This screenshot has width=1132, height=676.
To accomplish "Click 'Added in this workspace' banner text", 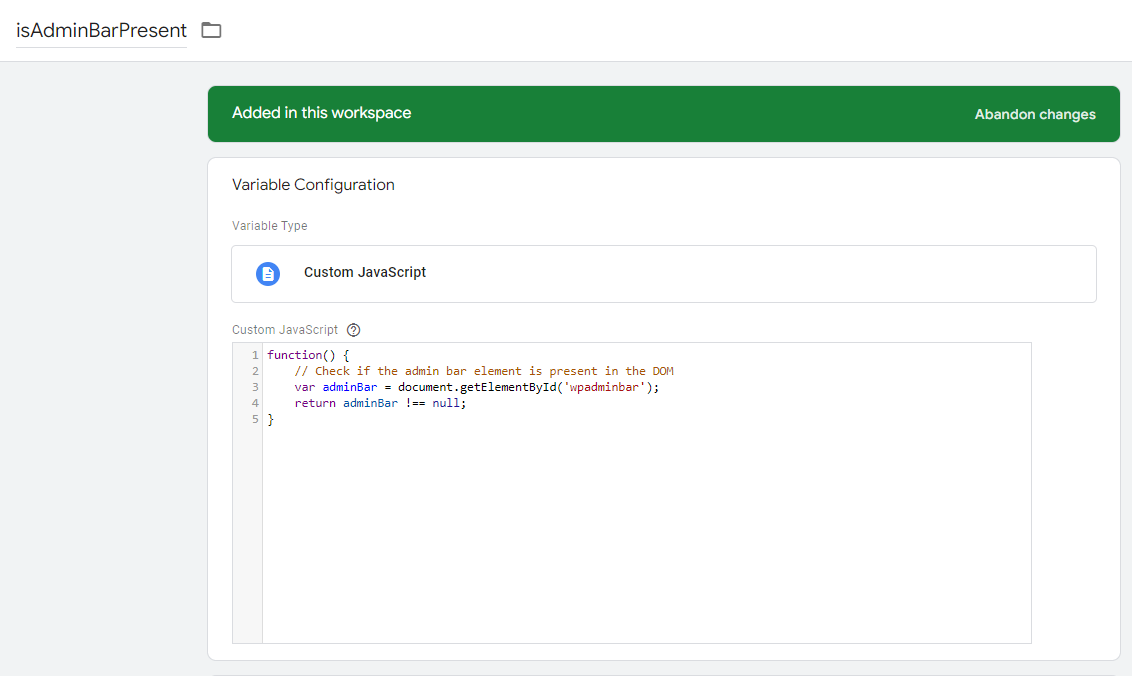I will 321,113.
